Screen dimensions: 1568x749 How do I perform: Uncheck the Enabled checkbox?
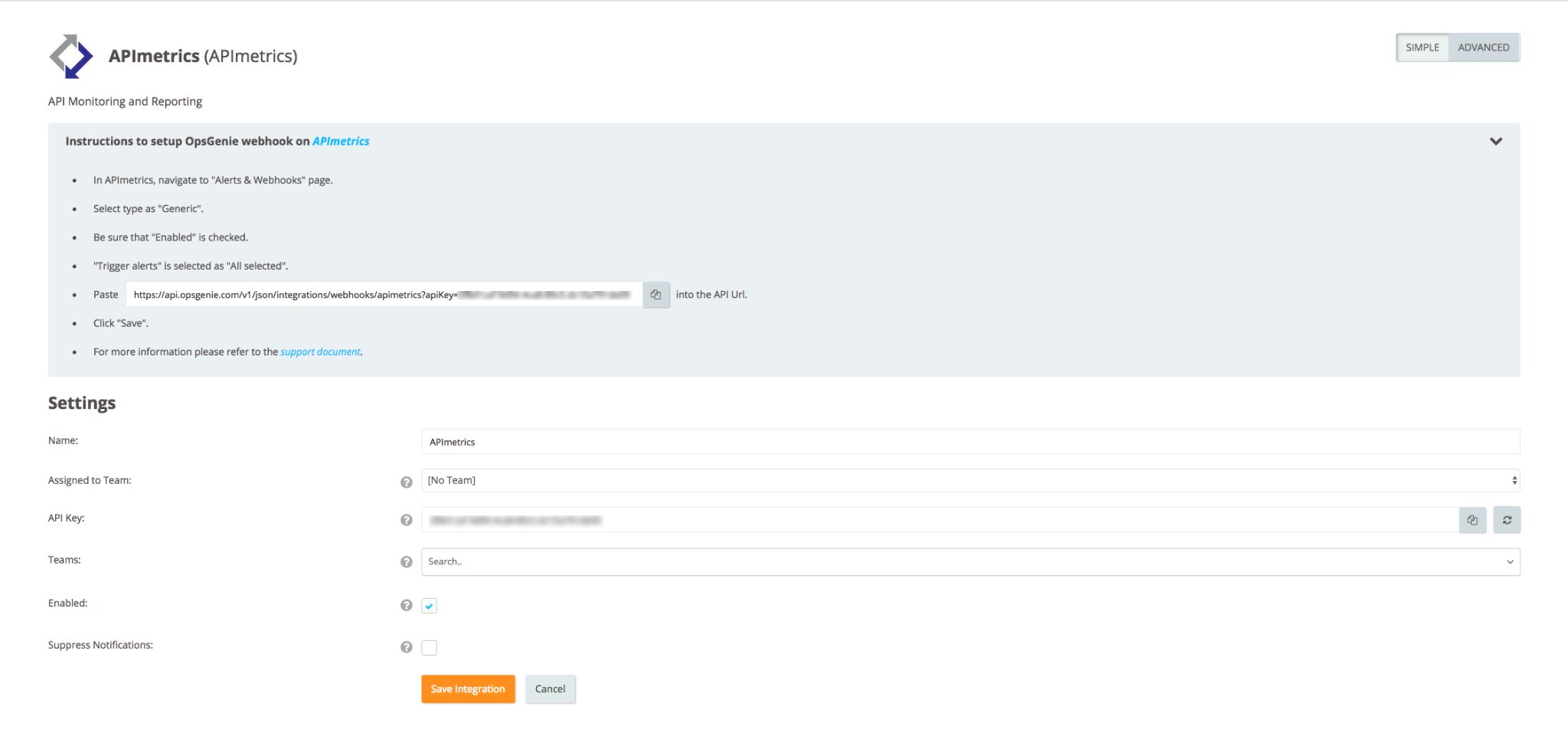[x=430, y=606]
